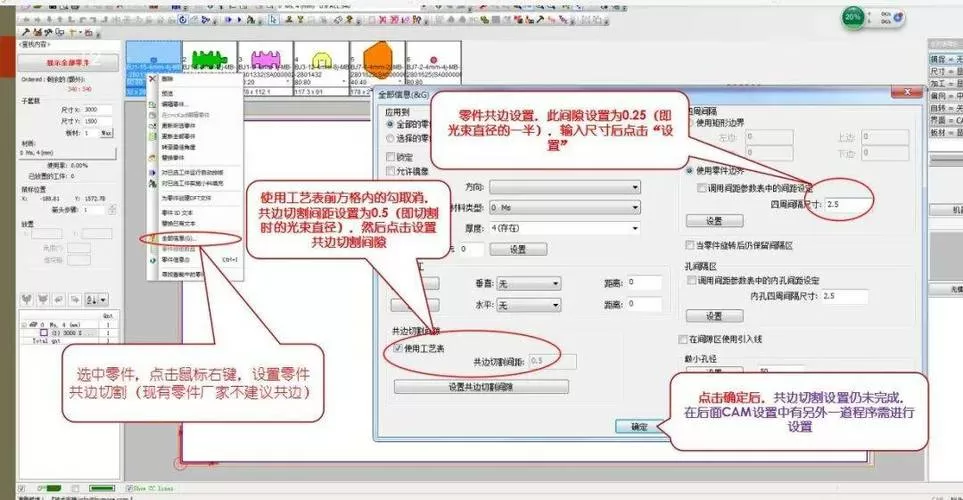Choose 删除 in the context menu
This screenshot has height=500, width=963.
(167, 79)
